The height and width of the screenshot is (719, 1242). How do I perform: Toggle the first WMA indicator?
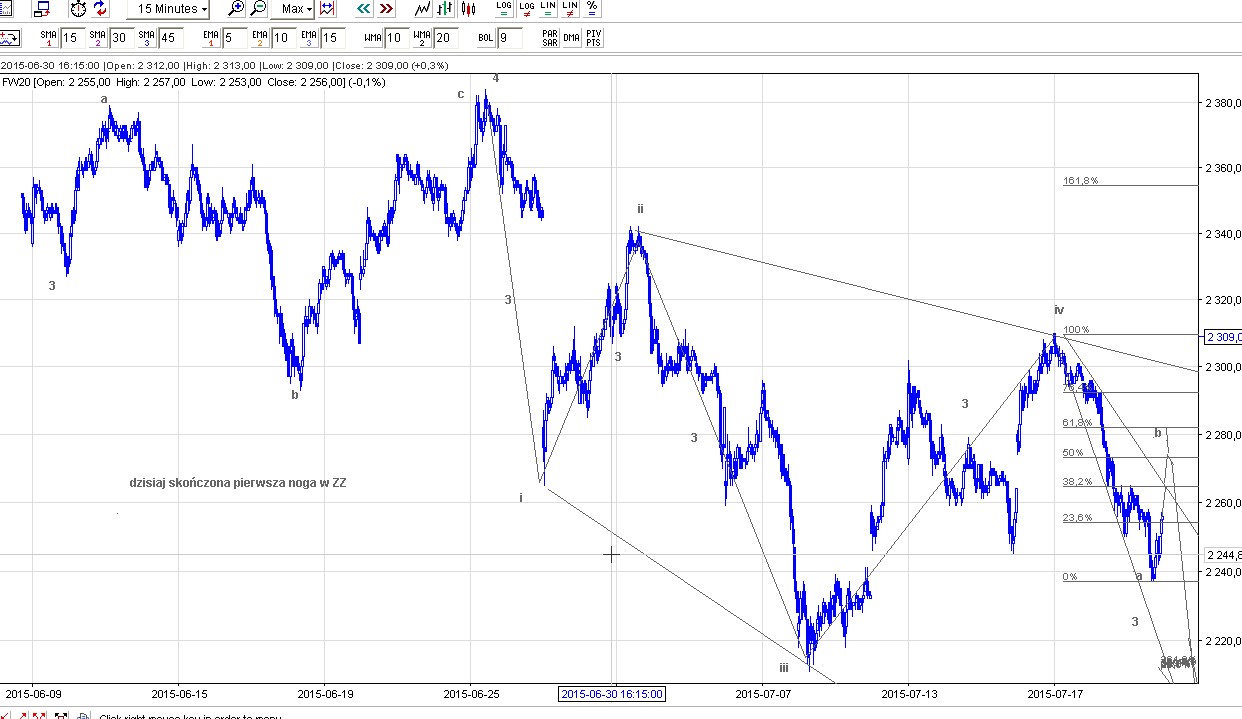tap(372, 38)
